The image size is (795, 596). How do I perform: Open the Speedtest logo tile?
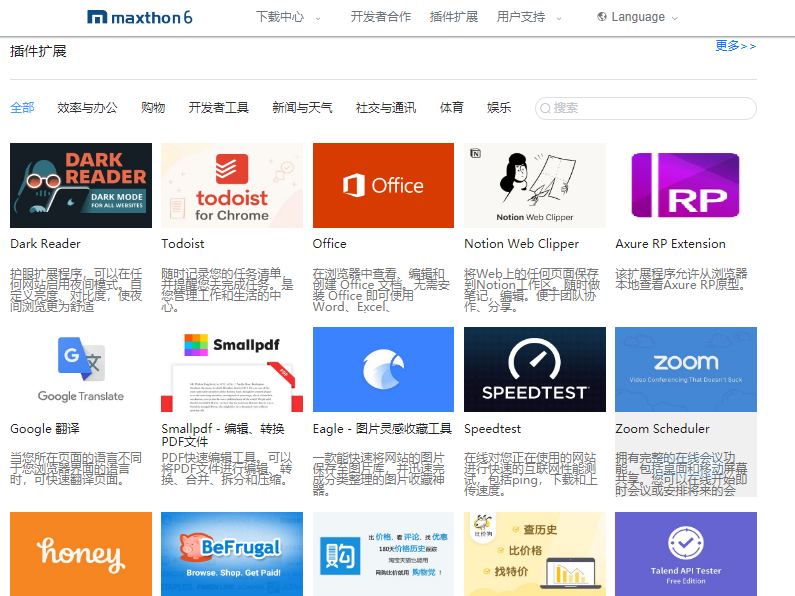pyautogui.click(x=535, y=369)
